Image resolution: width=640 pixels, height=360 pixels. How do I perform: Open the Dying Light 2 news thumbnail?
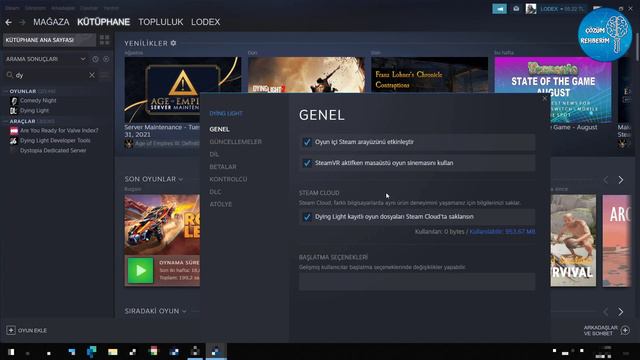point(307,75)
